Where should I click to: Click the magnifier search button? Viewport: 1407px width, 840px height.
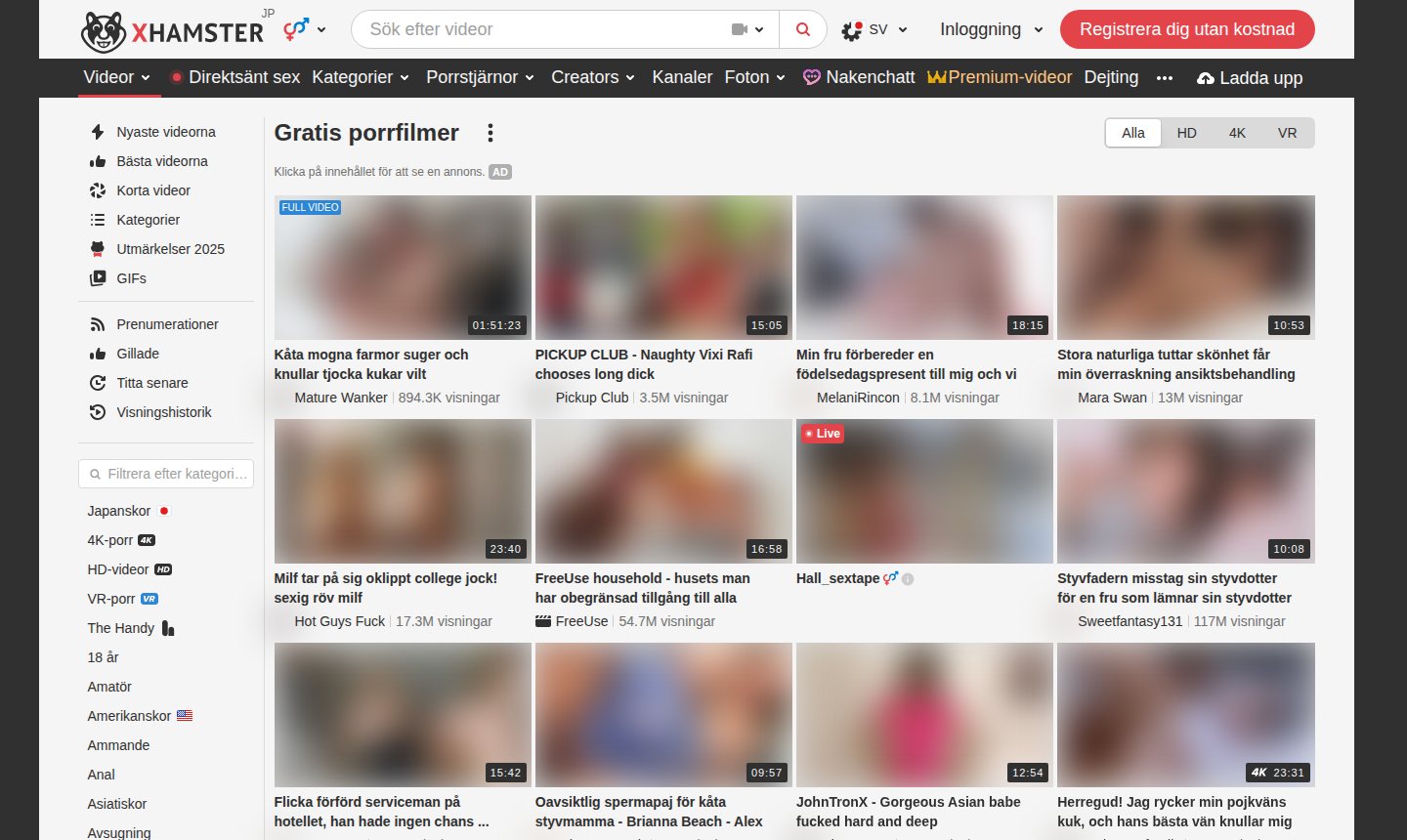803,29
